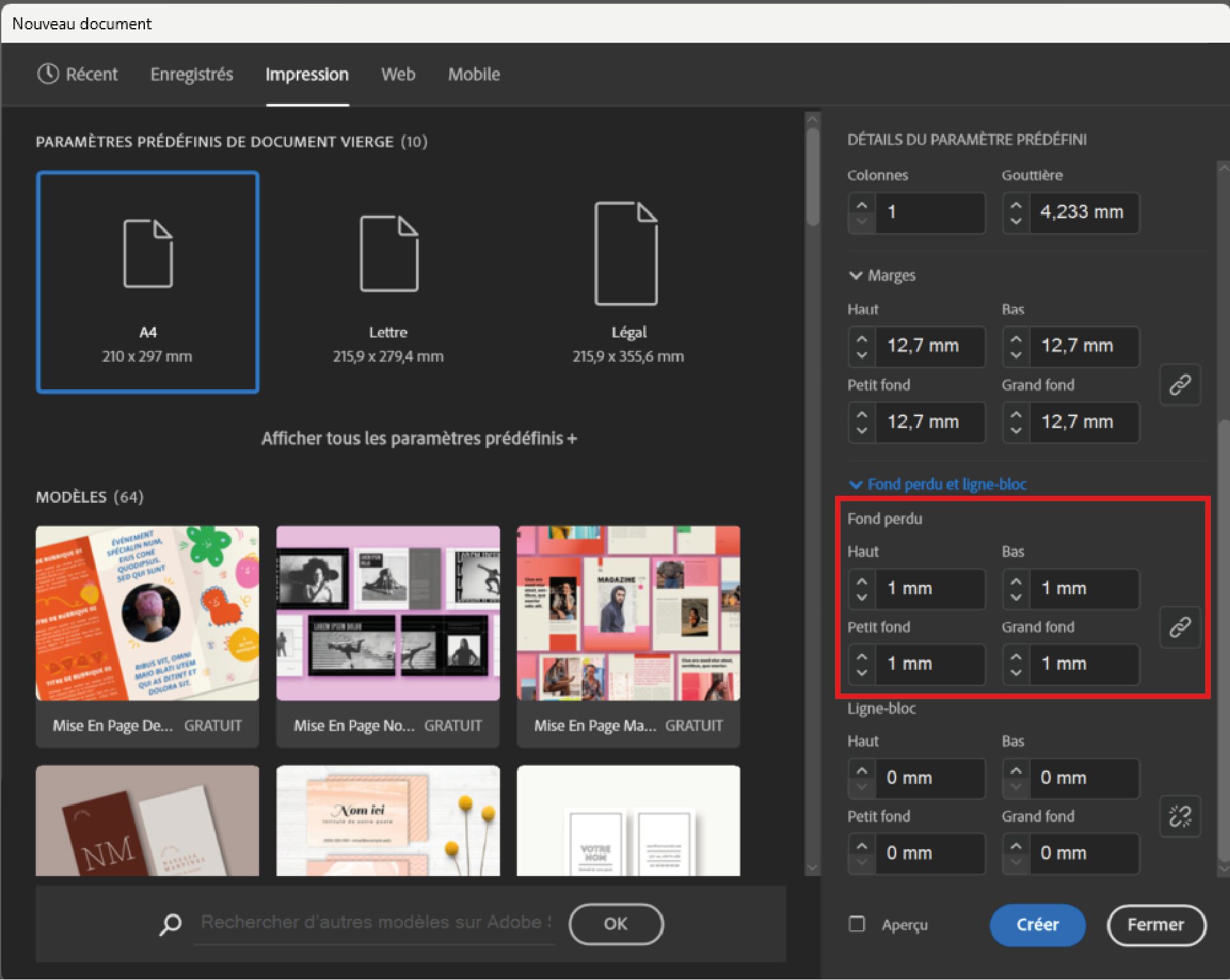Open the Enregistrés tab
1230x980 pixels.
(191, 75)
